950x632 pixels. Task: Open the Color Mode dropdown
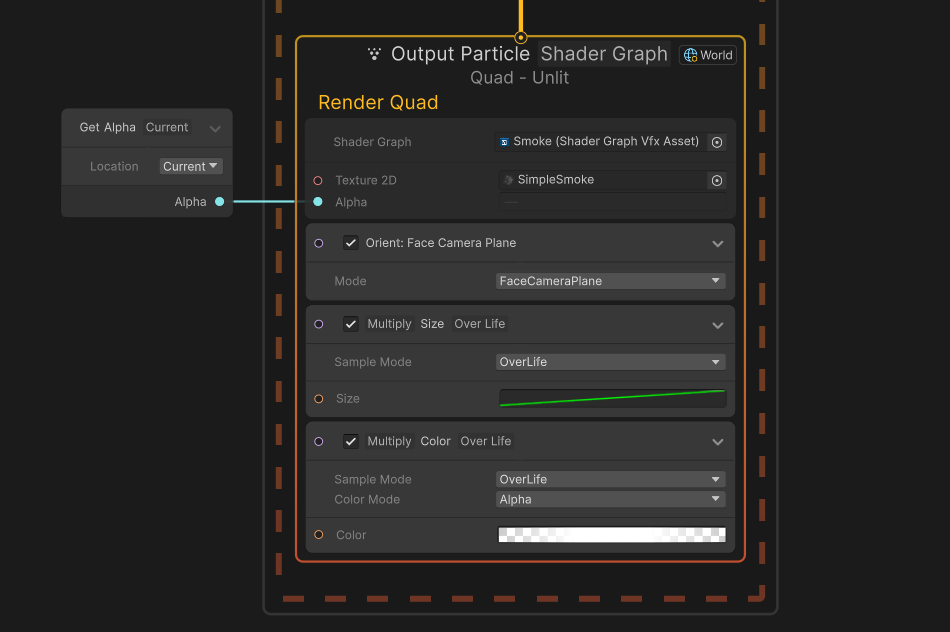611,499
